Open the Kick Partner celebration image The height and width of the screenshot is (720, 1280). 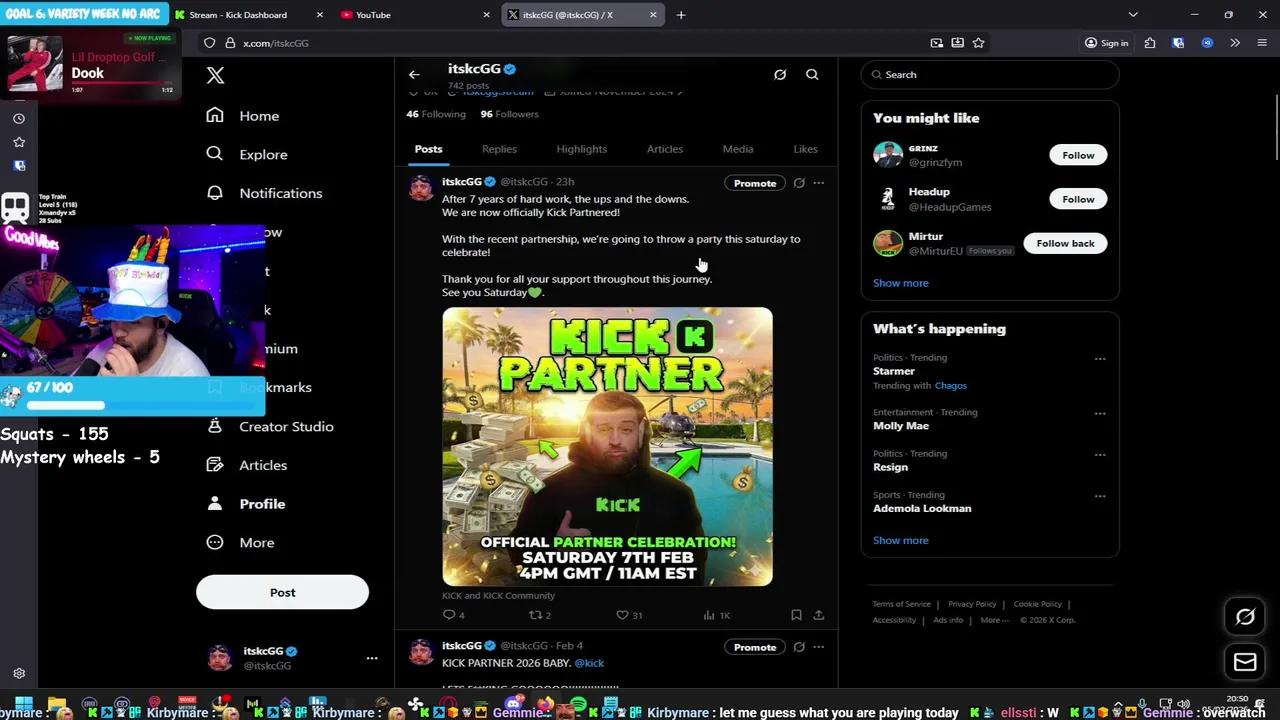[x=607, y=447]
